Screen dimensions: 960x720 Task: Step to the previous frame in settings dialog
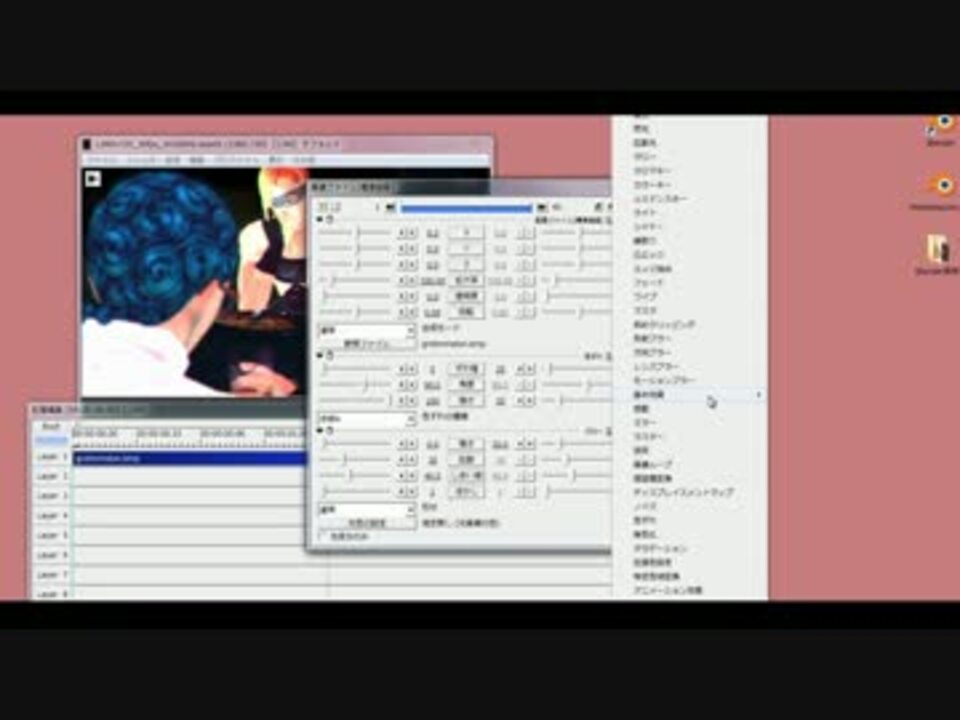coord(390,208)
